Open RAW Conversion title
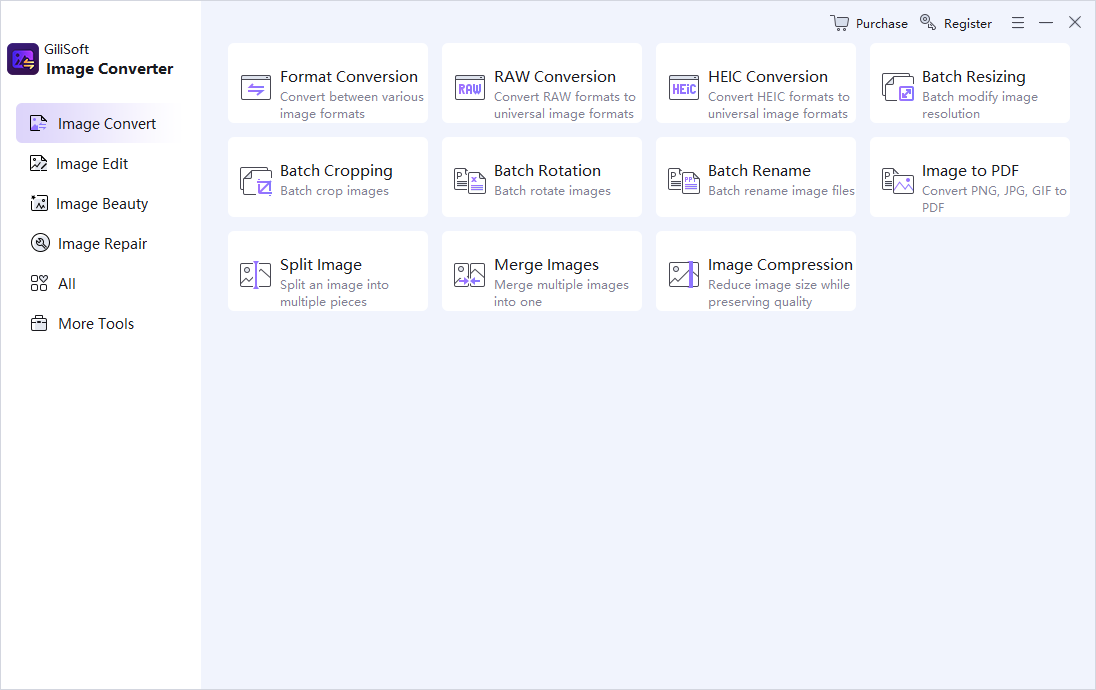The width and height of the screenshot is (1096, 690). pyautogui.click(x=555, y=77)
